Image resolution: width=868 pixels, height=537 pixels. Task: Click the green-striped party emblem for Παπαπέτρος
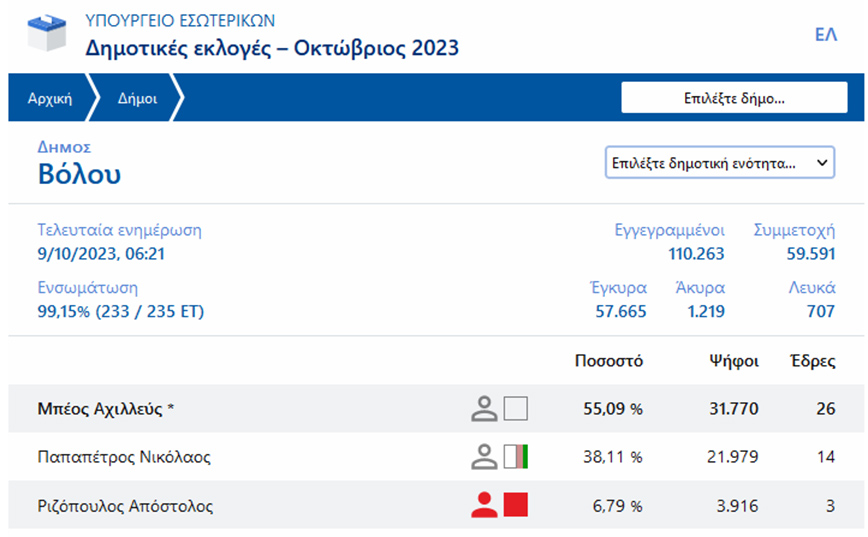515,457
